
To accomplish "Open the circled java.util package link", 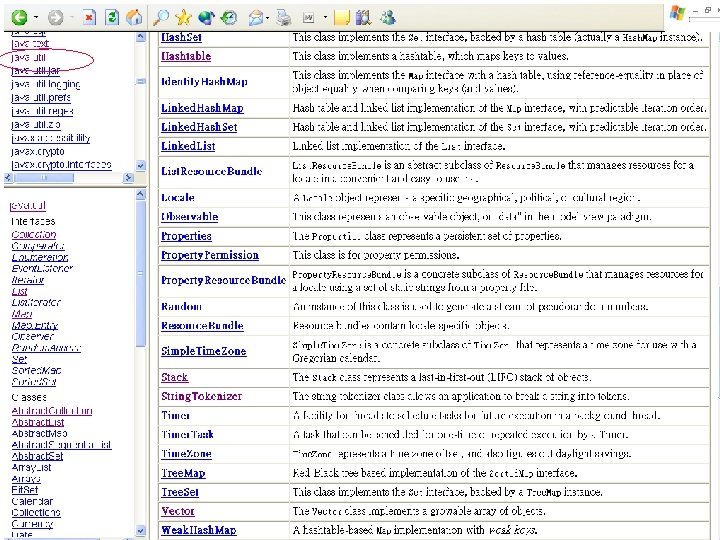I will 28,57.
